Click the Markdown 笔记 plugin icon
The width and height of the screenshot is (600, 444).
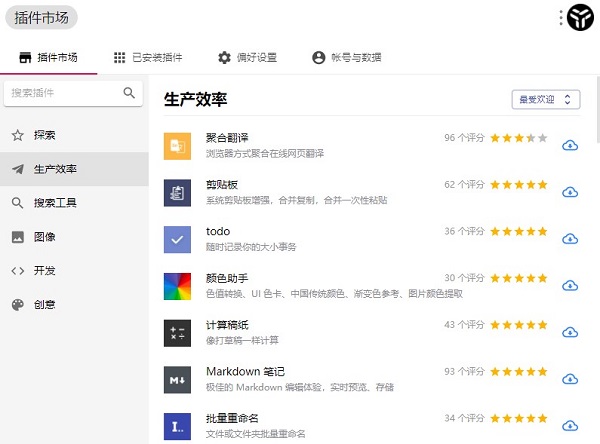click(177, 379)
